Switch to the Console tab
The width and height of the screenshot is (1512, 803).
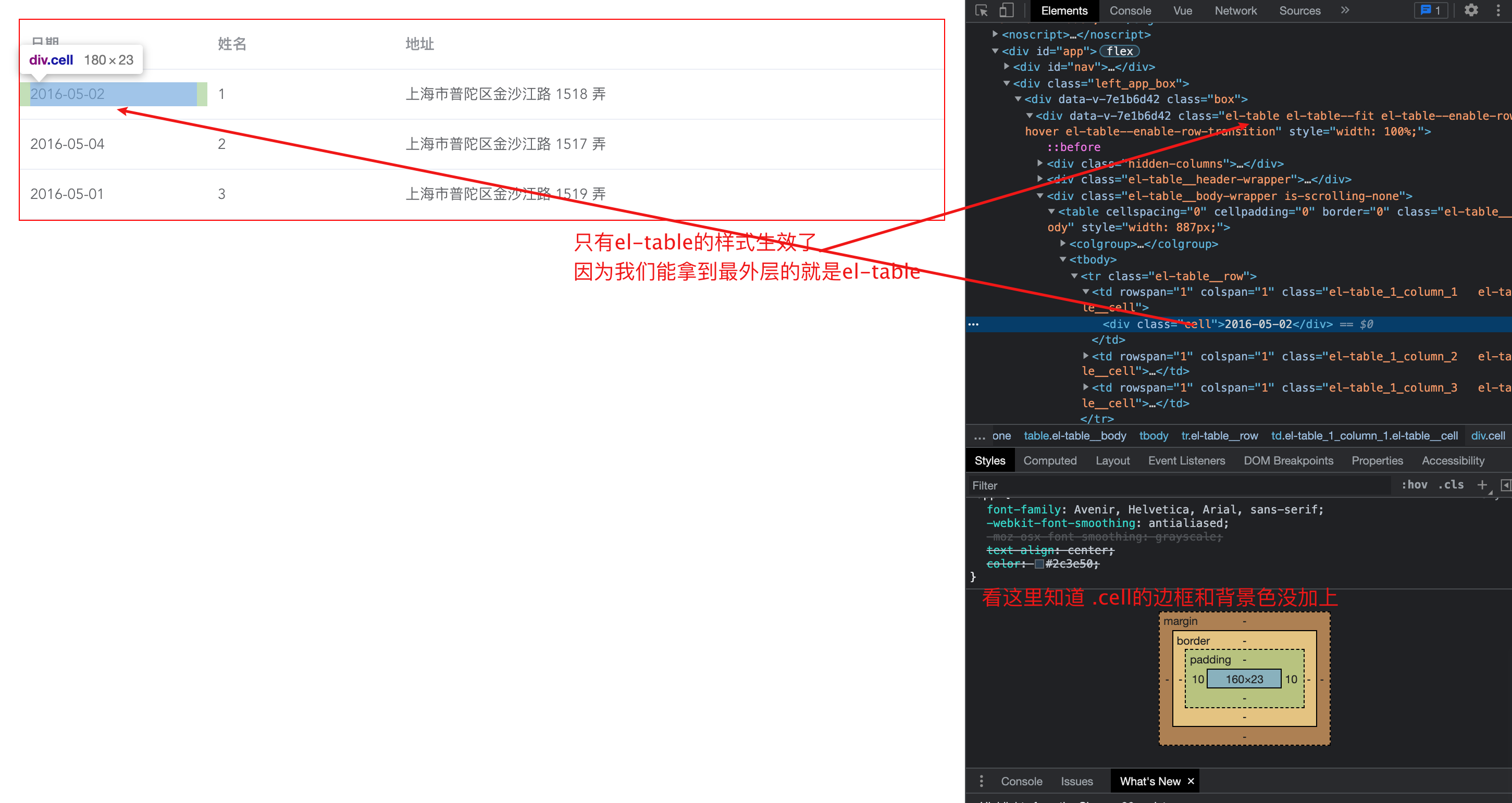coord(1130,10)
